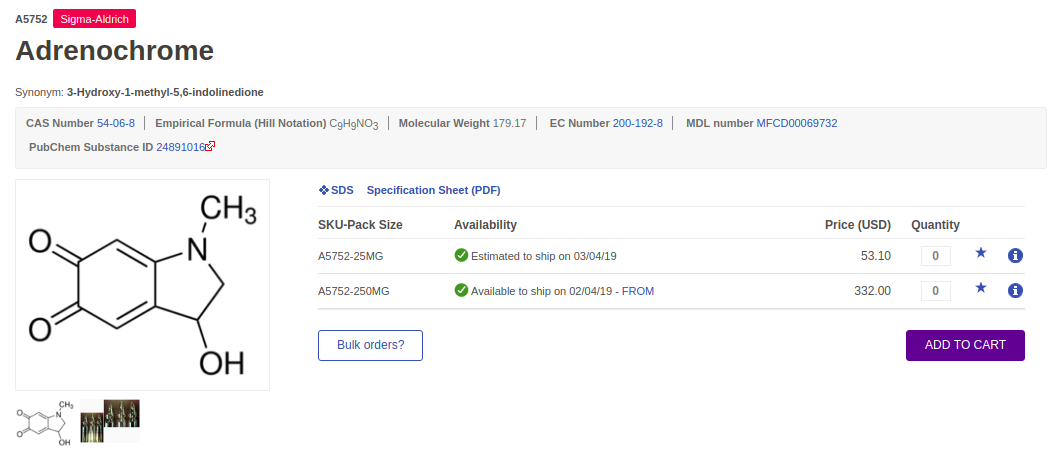
Task: Open the Specification Sheet (PDF) link
Action: click(x=433, y=190)
